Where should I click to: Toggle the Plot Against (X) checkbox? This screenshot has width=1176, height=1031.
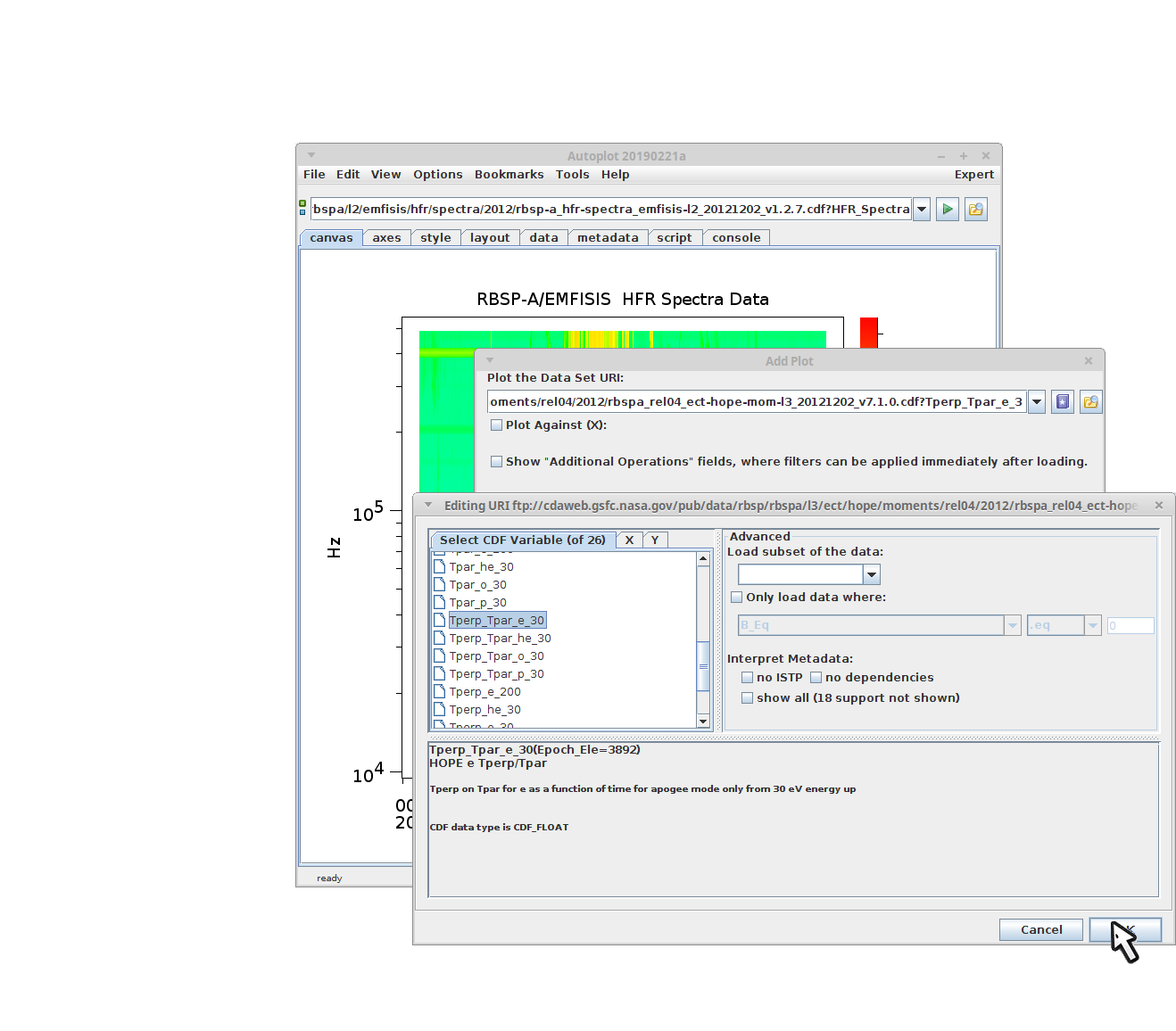496,425
